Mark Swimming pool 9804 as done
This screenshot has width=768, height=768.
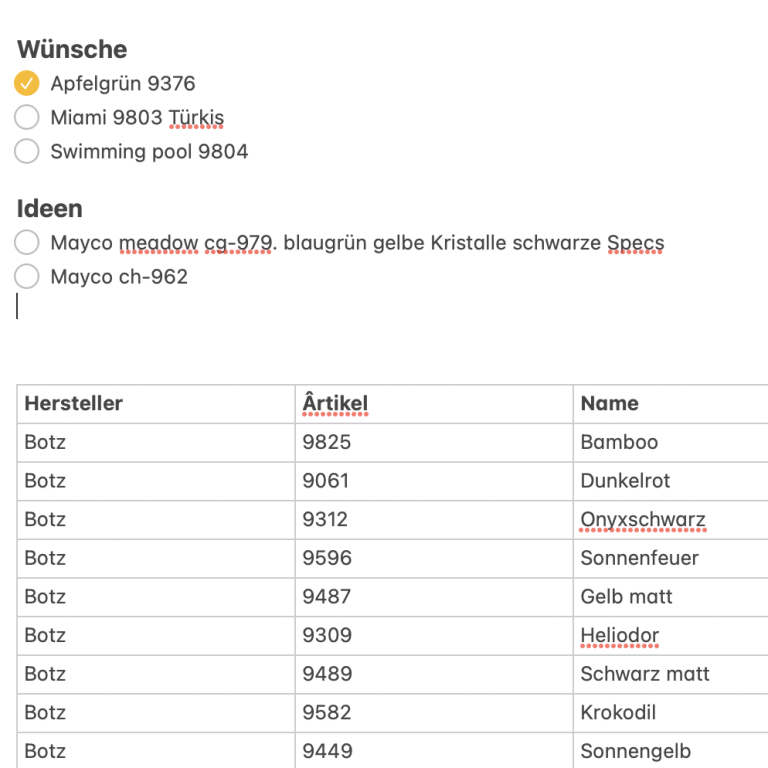coord(27,152)
